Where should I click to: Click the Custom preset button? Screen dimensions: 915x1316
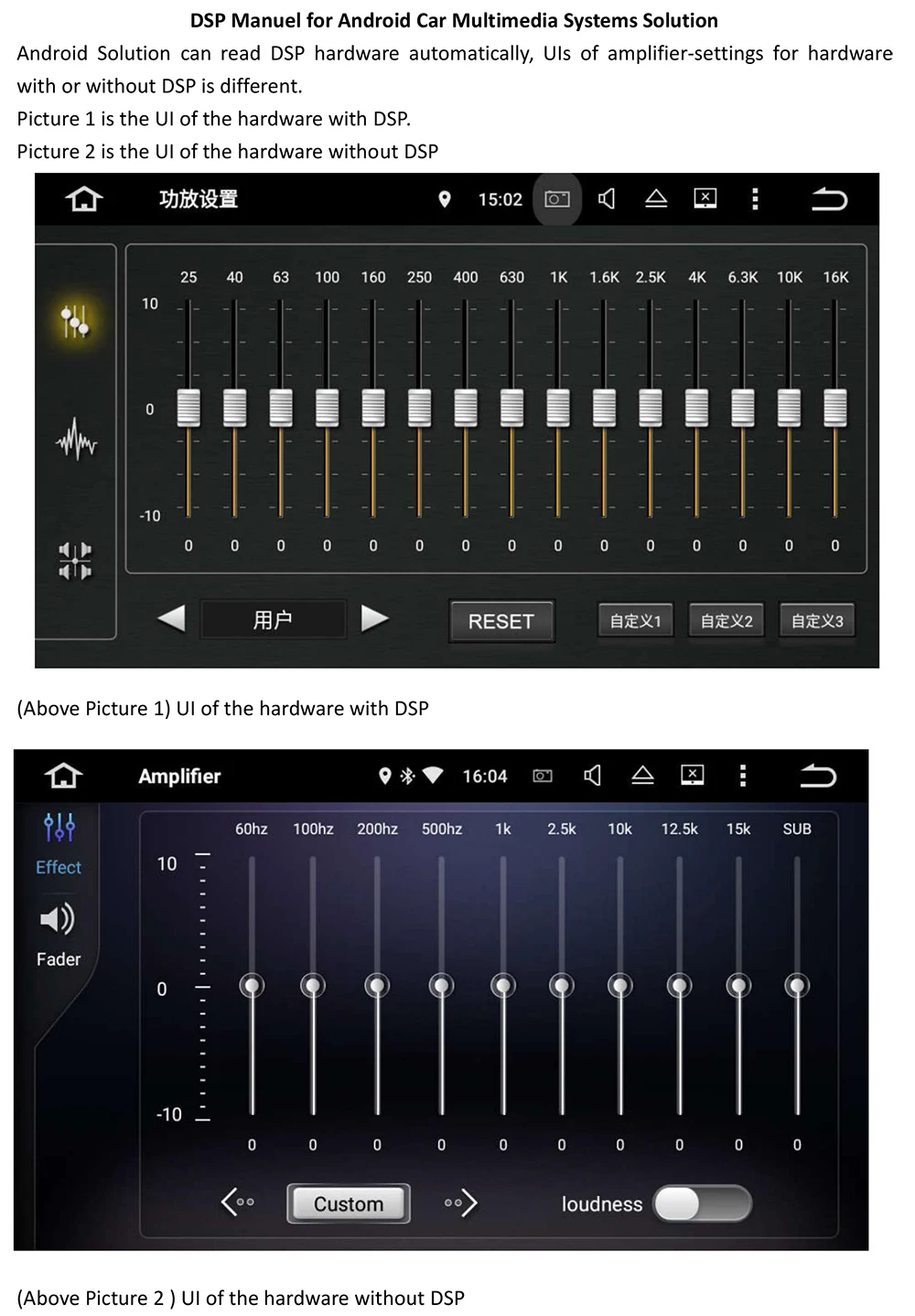tap(349, 1204)
